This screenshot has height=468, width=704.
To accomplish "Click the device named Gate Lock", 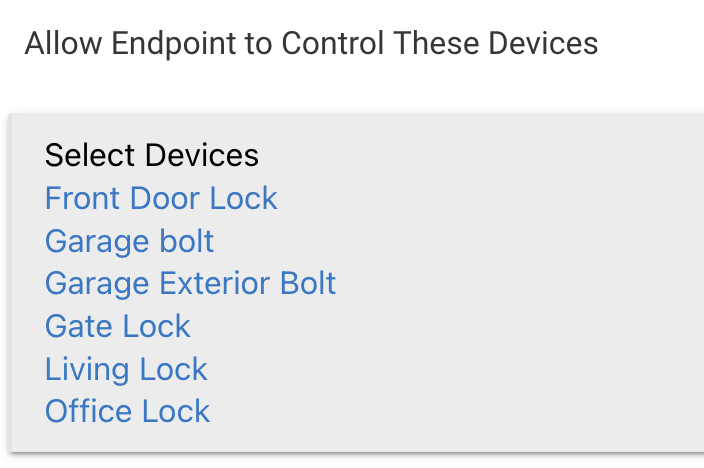I will [117, 326].
